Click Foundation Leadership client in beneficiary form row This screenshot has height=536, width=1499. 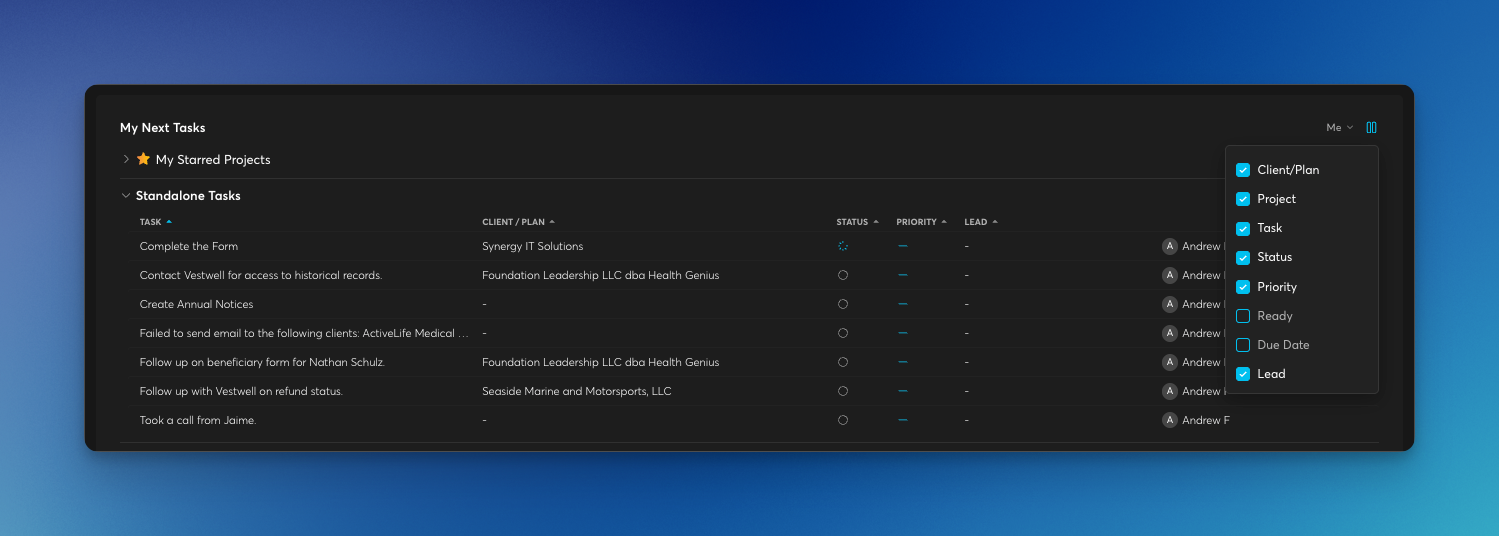point(600,362)
